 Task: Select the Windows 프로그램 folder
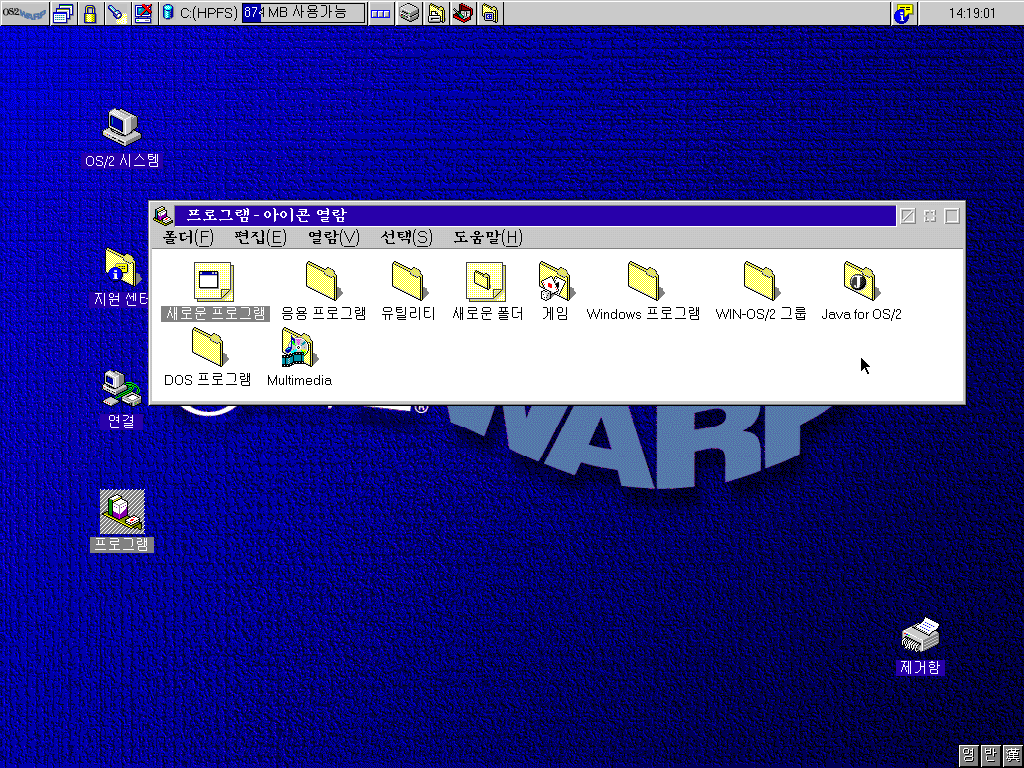(x=643, y=291)
